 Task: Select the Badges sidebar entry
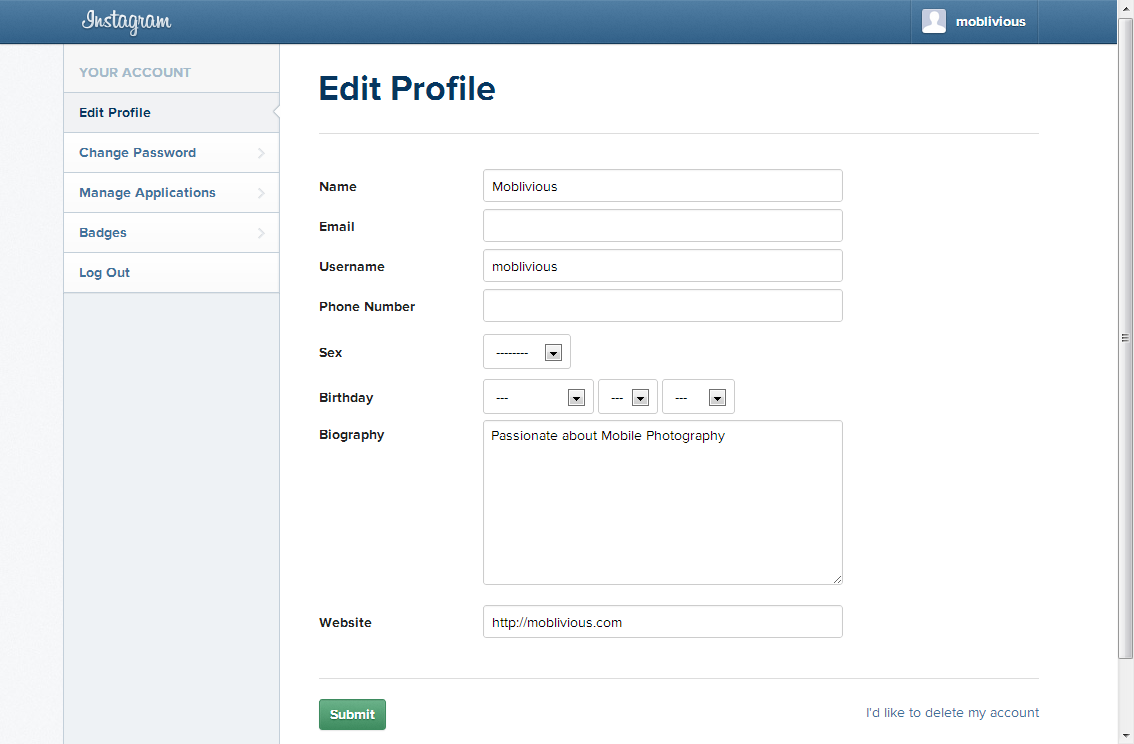click(x=102, y=232)
